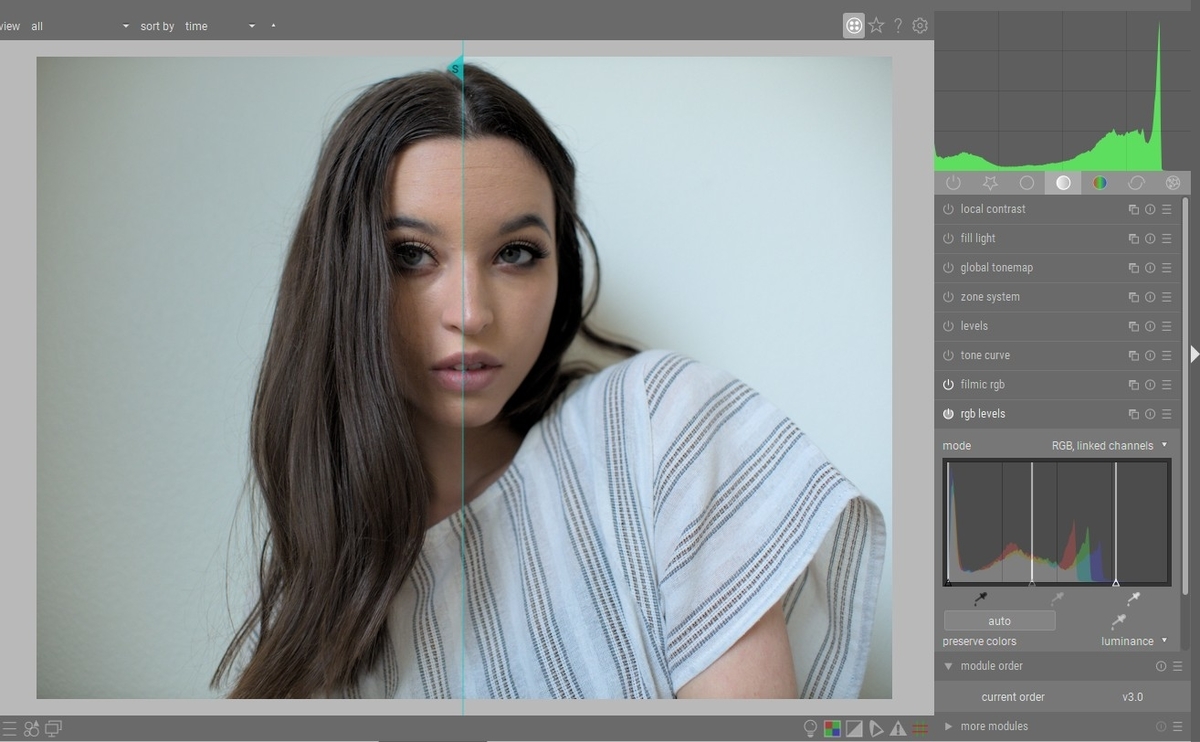Viewport: 1200px width, 742px height.
Task: Enable the levels module
Action: [948, 326]
